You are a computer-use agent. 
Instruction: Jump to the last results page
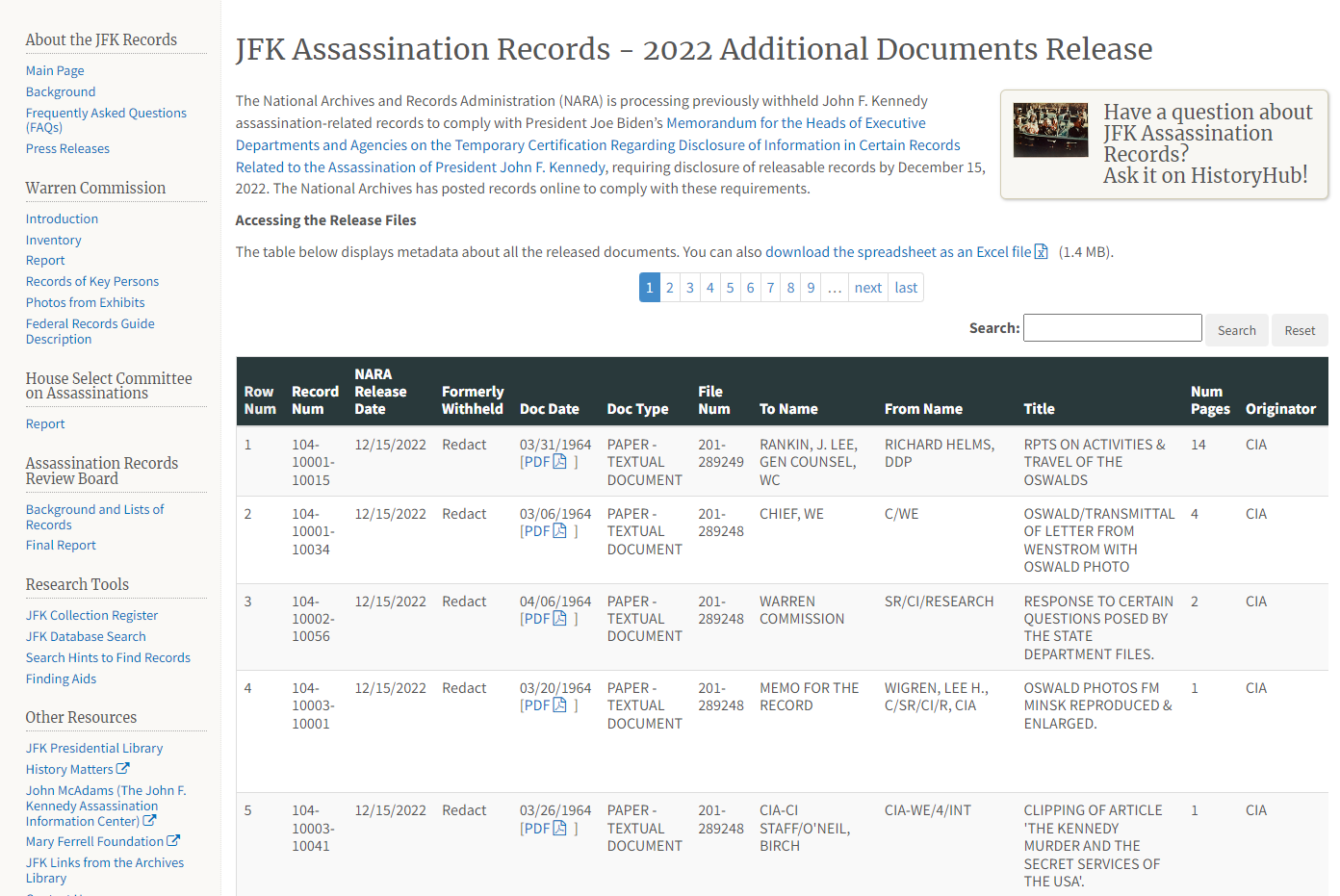tap(906, 288)
